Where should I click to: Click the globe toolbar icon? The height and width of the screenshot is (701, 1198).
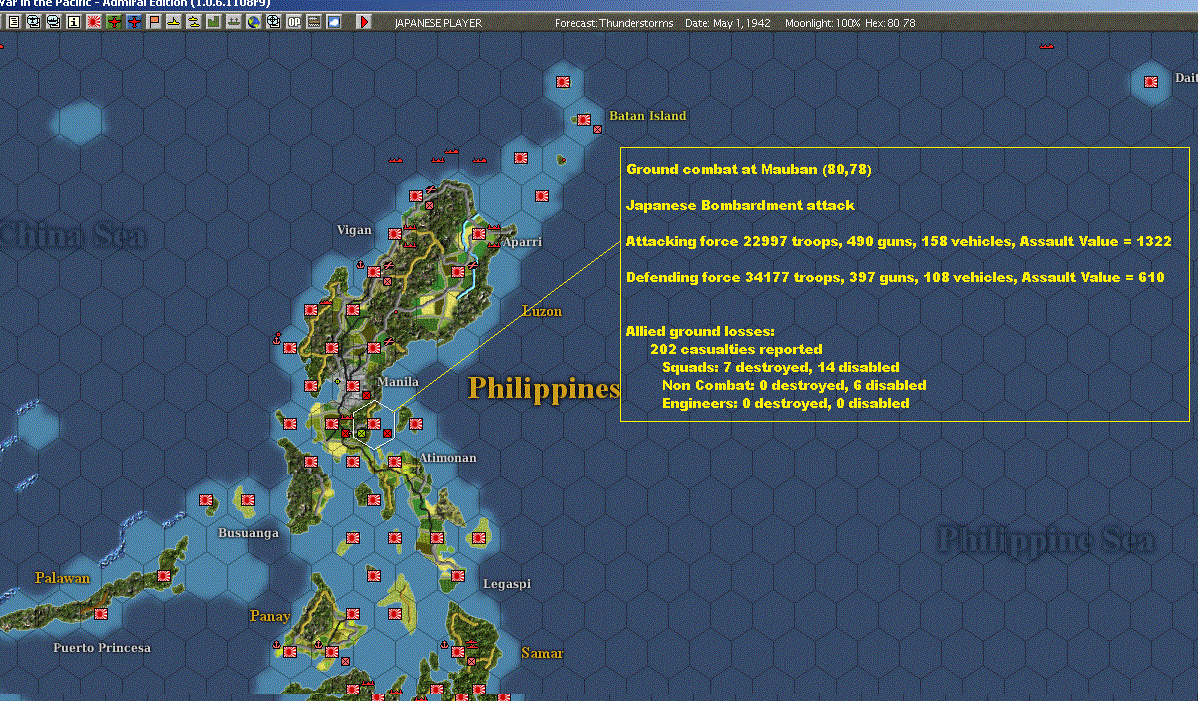coord(254,22)
